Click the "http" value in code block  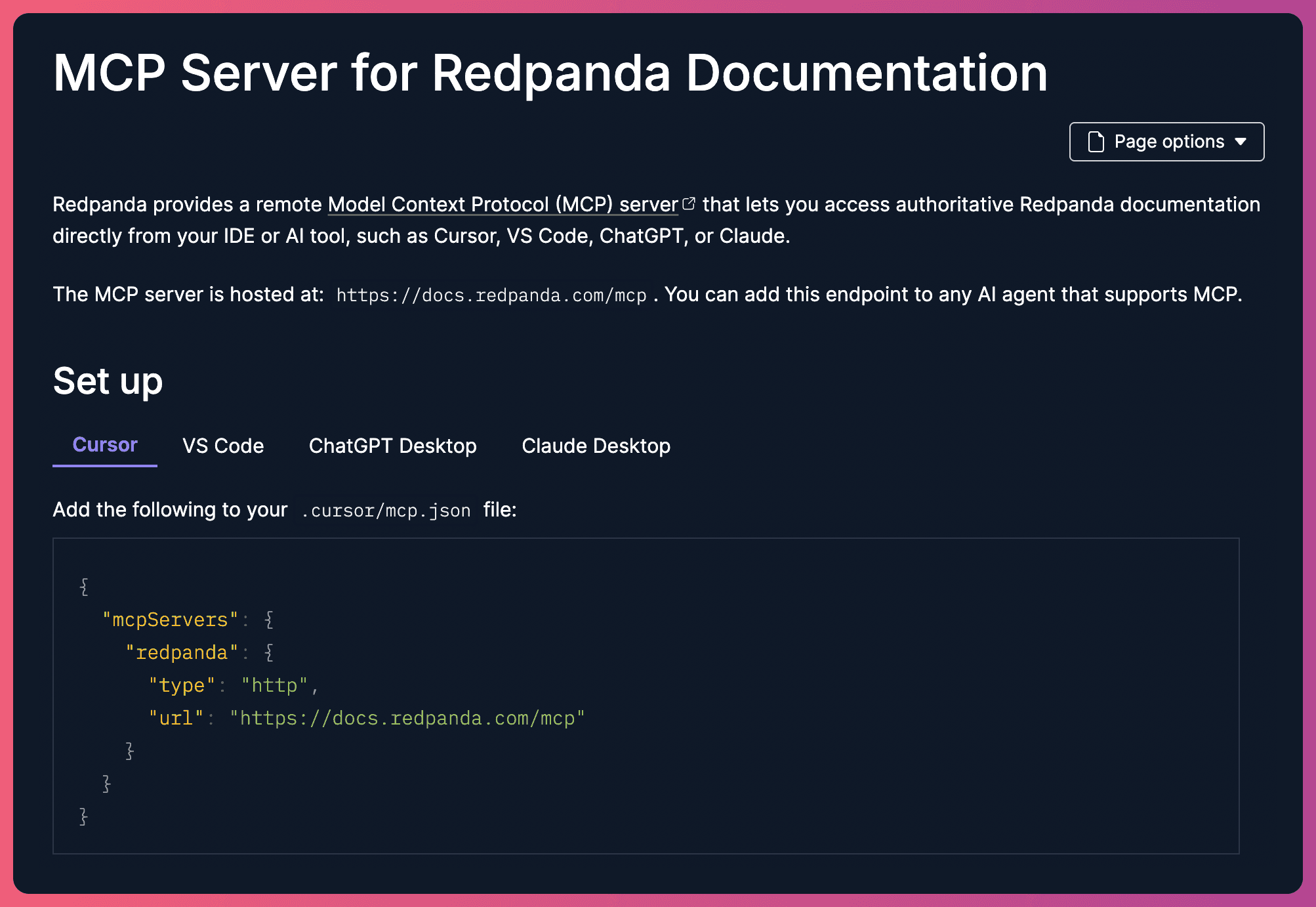click(274, 685)
